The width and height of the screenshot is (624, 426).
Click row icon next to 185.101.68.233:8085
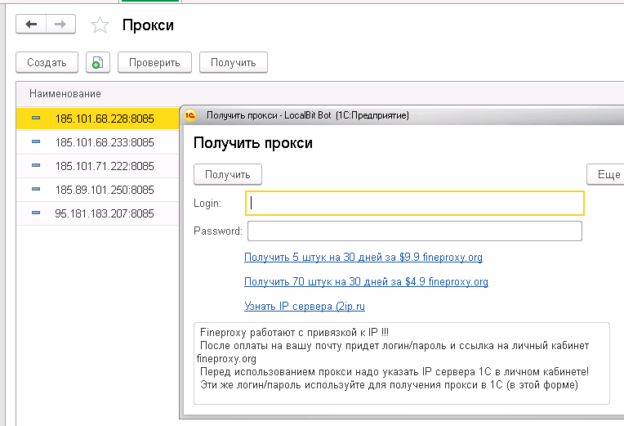36,142
